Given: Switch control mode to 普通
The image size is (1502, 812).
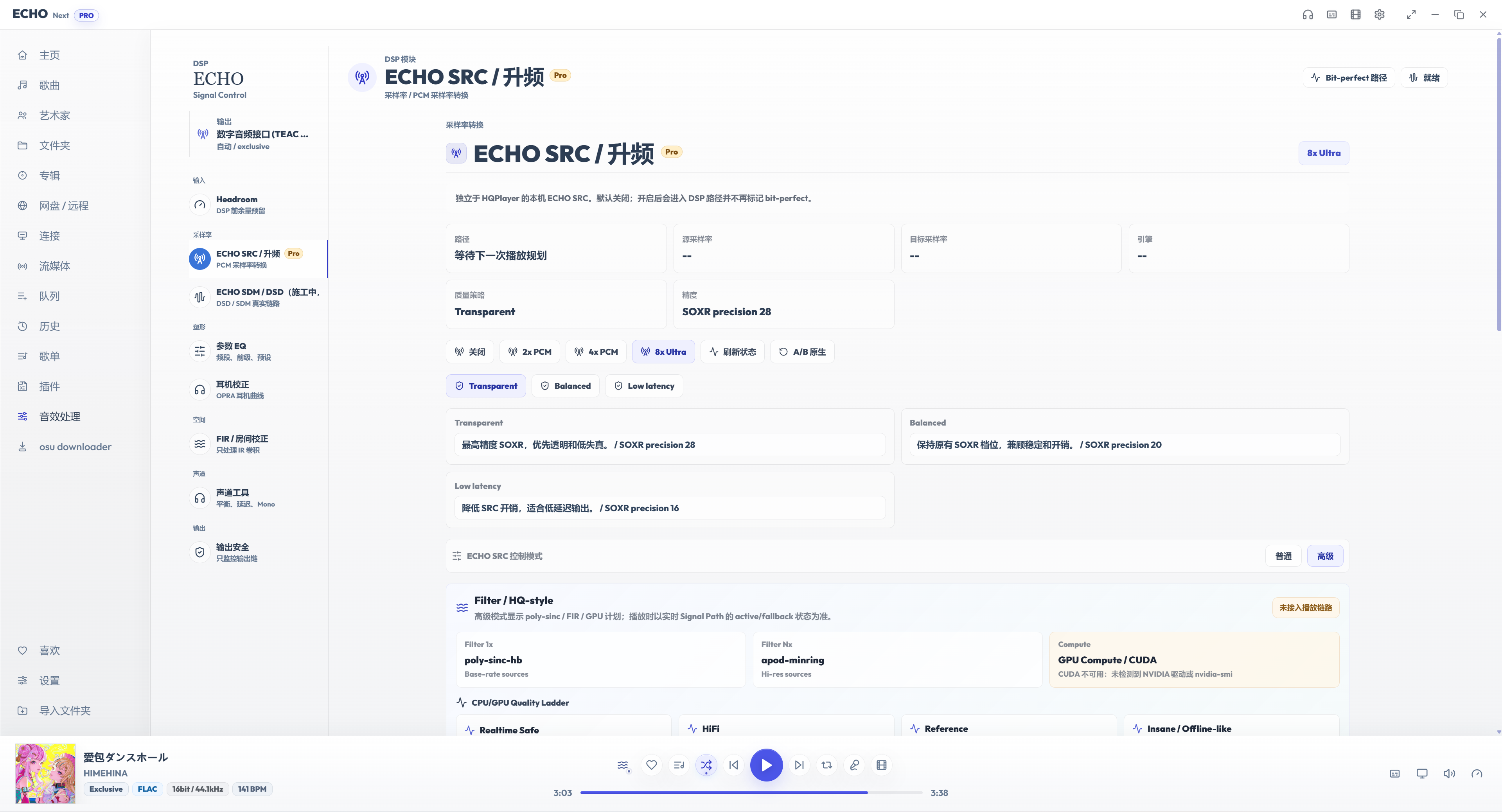Looking at the screenshot, I should 1283,556.
